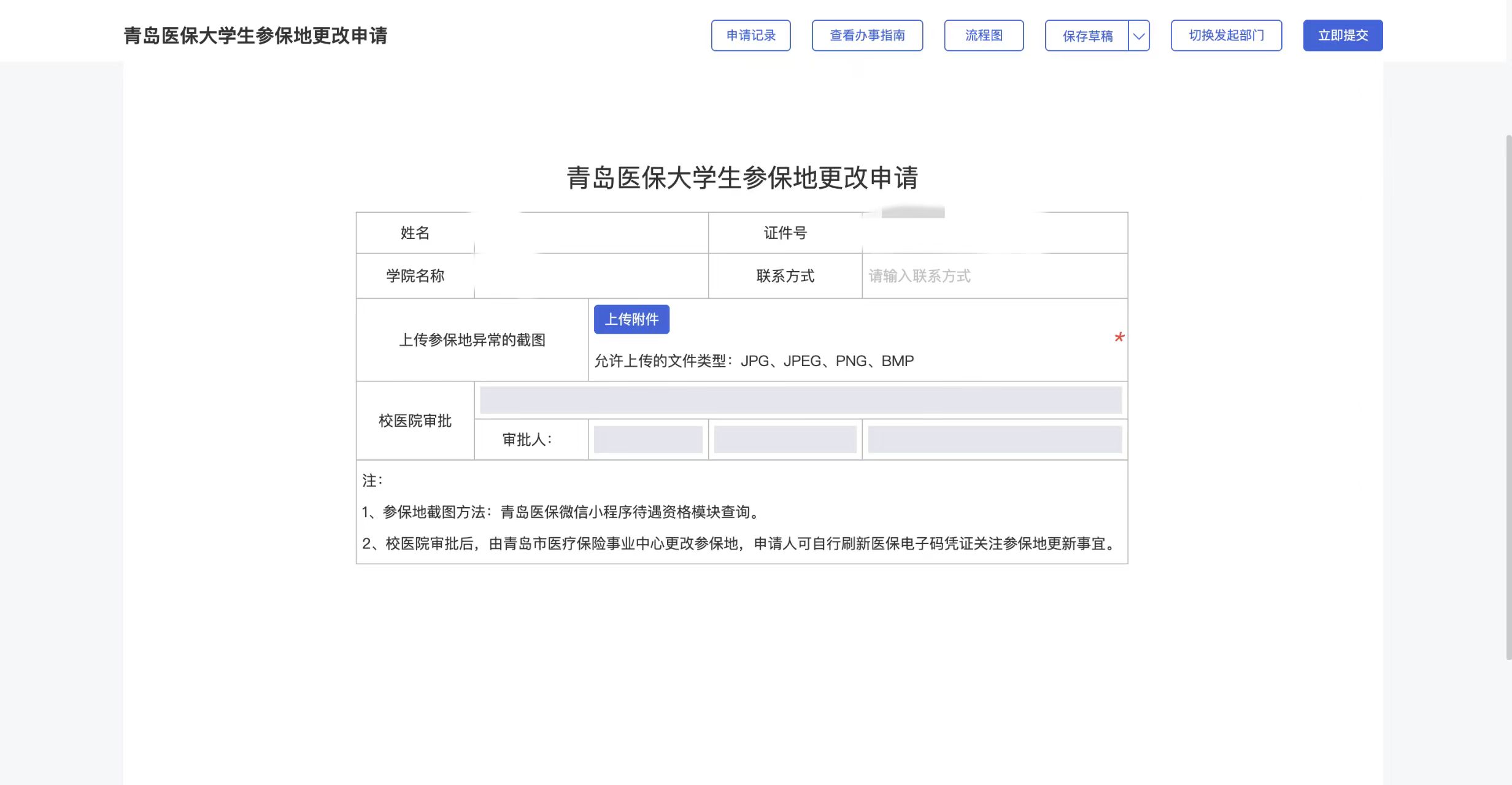The image size is (1512, 785).
Task: Click 上传附件 upload attachment button
Action: [x=631, y=320]
